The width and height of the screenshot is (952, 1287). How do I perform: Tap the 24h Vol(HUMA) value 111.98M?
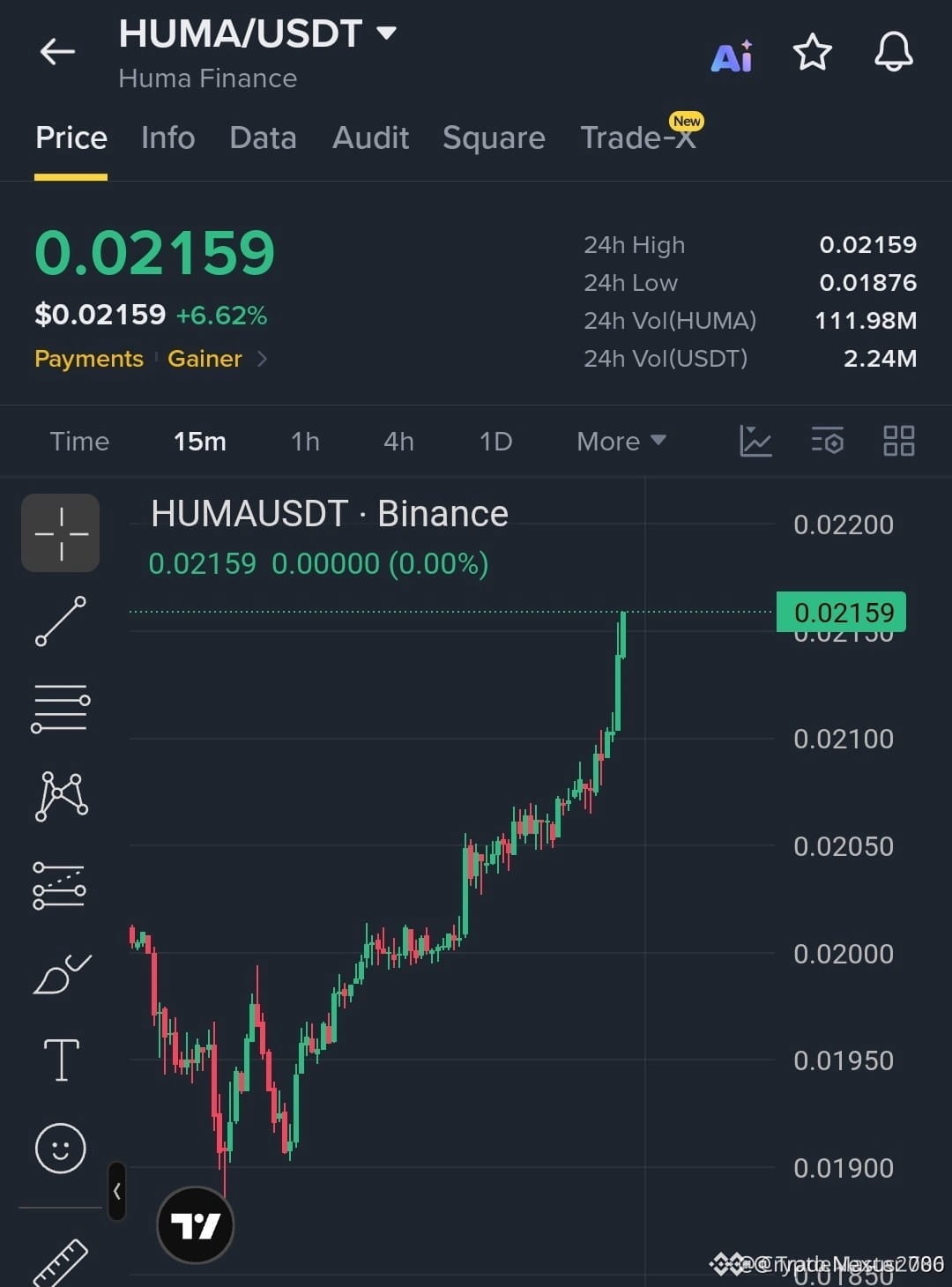point(866,321)
